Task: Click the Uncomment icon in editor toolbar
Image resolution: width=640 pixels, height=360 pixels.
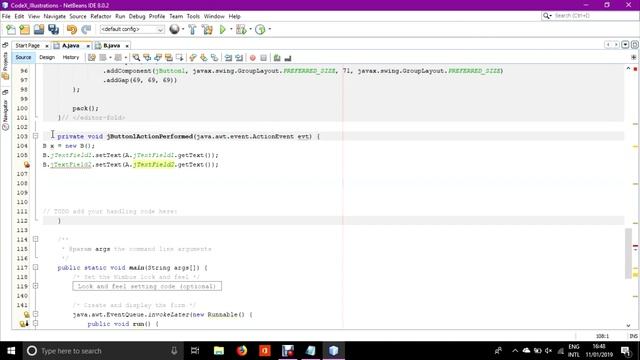Action: [x=288, y=58]
